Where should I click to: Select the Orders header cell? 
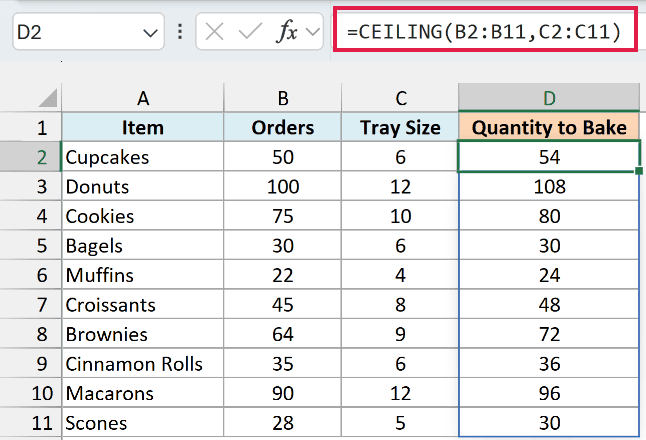pos(283,127)
